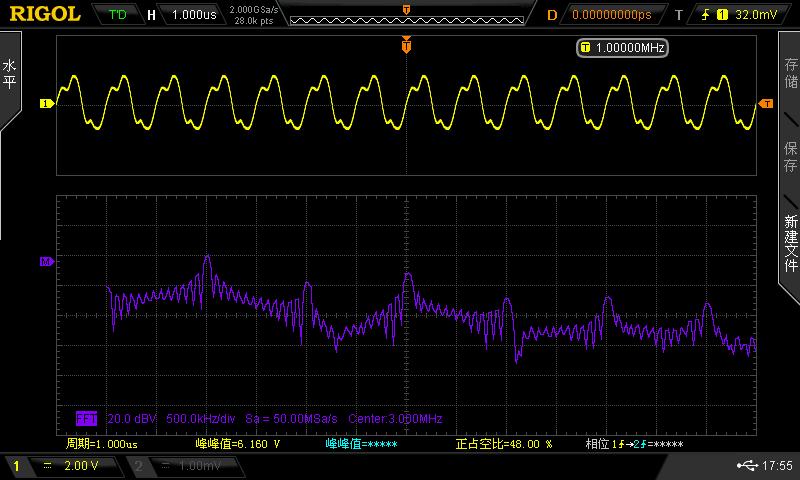
Task: Click the FFT Sa = 50.00MSa/s readout
Action: pyautogui.click(x=291, y=419)
